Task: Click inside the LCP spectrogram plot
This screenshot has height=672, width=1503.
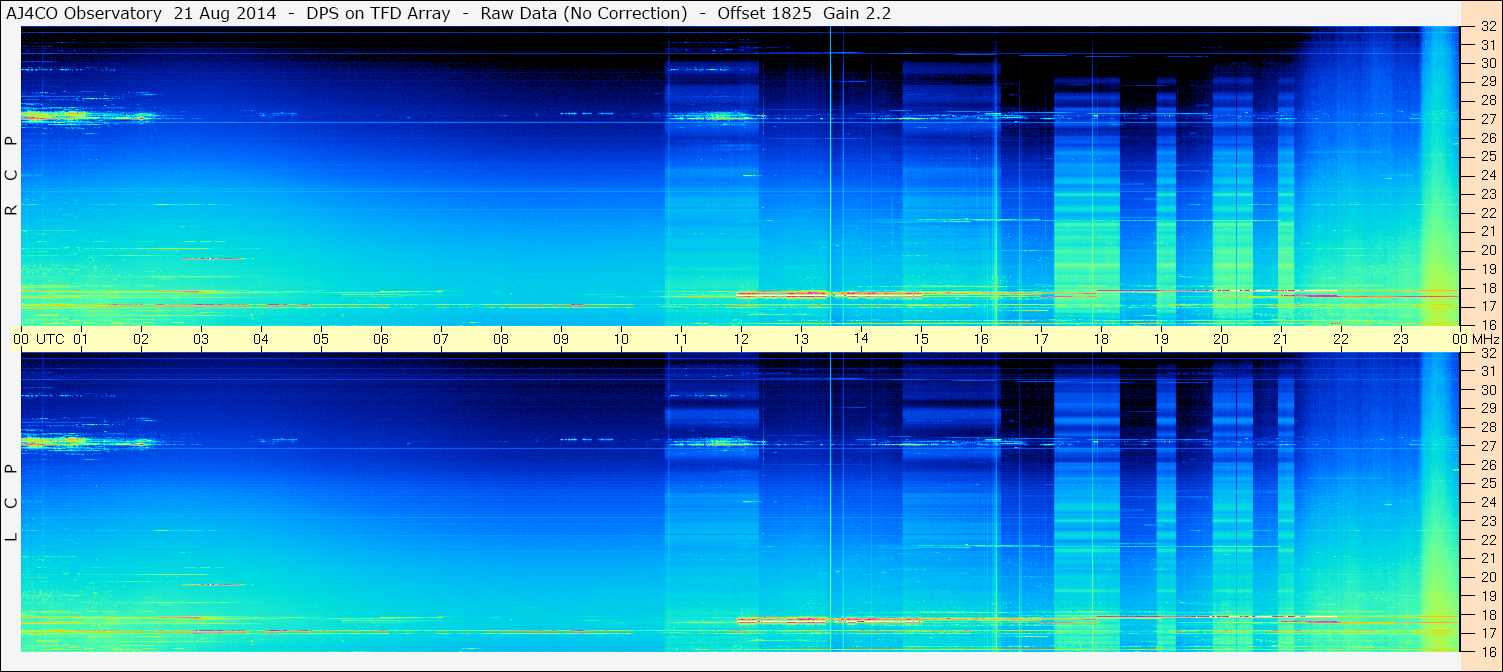Action: point(740,502)
